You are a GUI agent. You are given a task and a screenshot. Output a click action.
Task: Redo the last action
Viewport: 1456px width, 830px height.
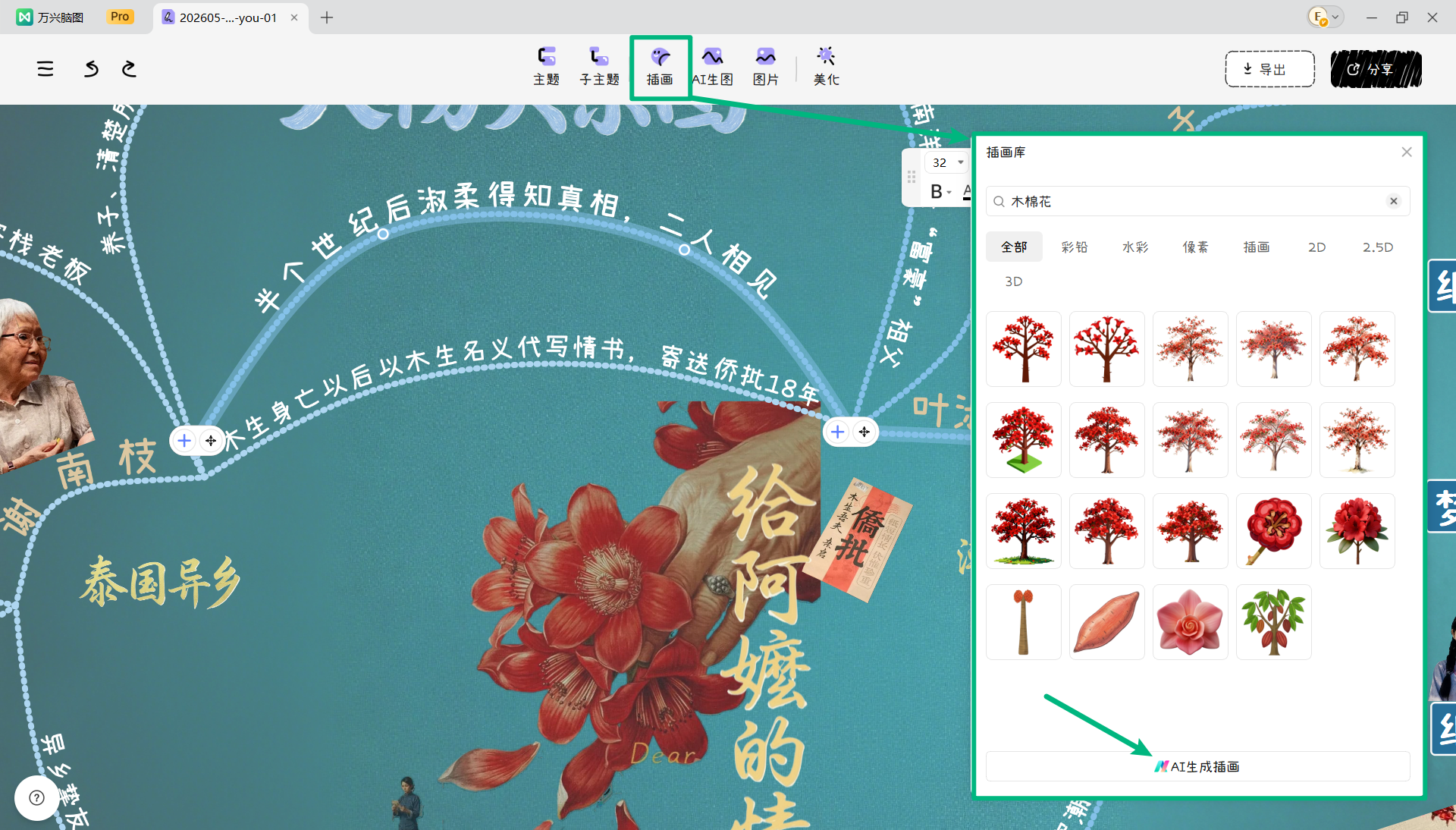pos(129,69)
